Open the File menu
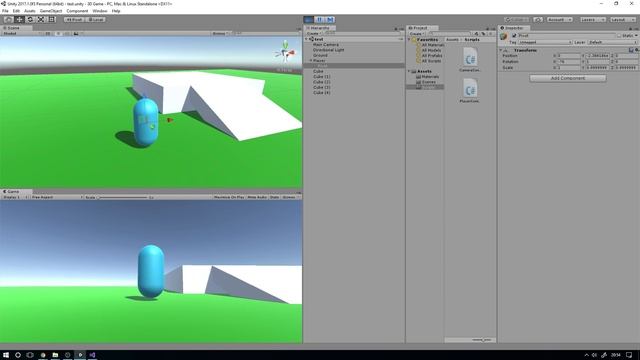The height and width of the screenshot is (360, 640). (x=5, y=11)
